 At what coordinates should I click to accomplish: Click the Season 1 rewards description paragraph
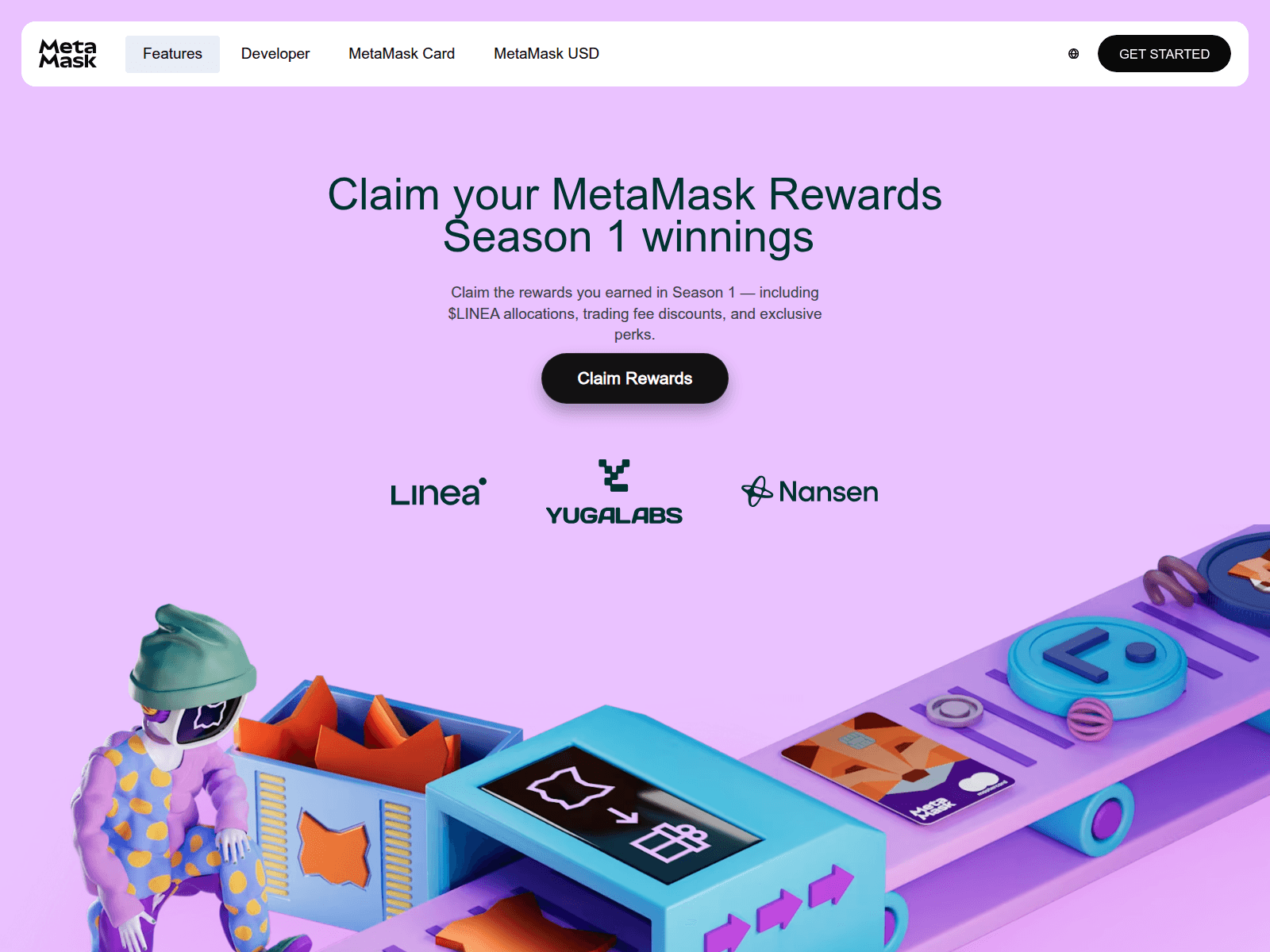point(635,313)
